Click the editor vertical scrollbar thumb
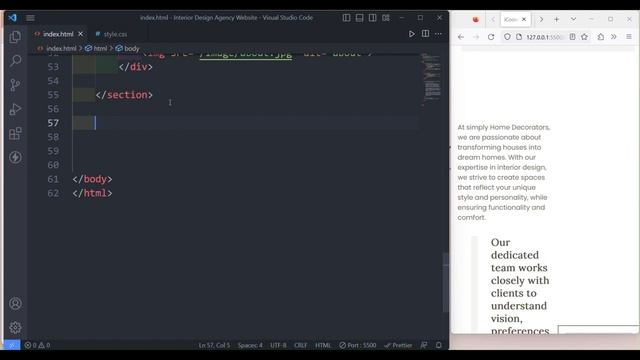640x360 pixels. pos(445,283)
